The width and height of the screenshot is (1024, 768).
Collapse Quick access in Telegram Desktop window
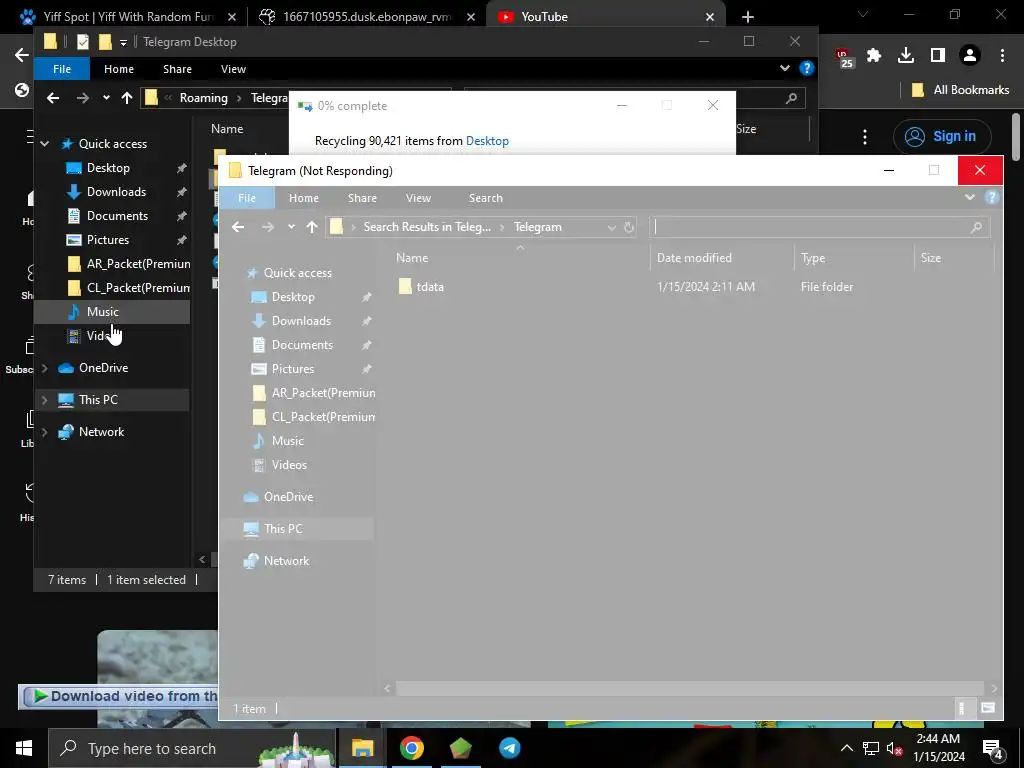[44, 144]
